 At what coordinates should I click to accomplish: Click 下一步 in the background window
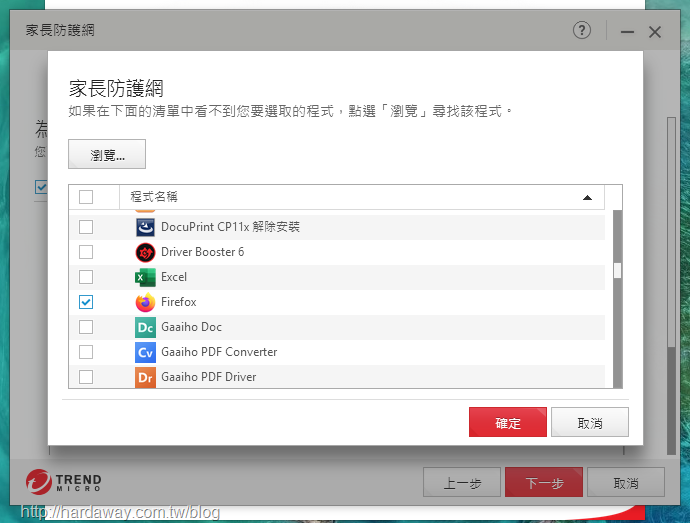tap(544, 482)
